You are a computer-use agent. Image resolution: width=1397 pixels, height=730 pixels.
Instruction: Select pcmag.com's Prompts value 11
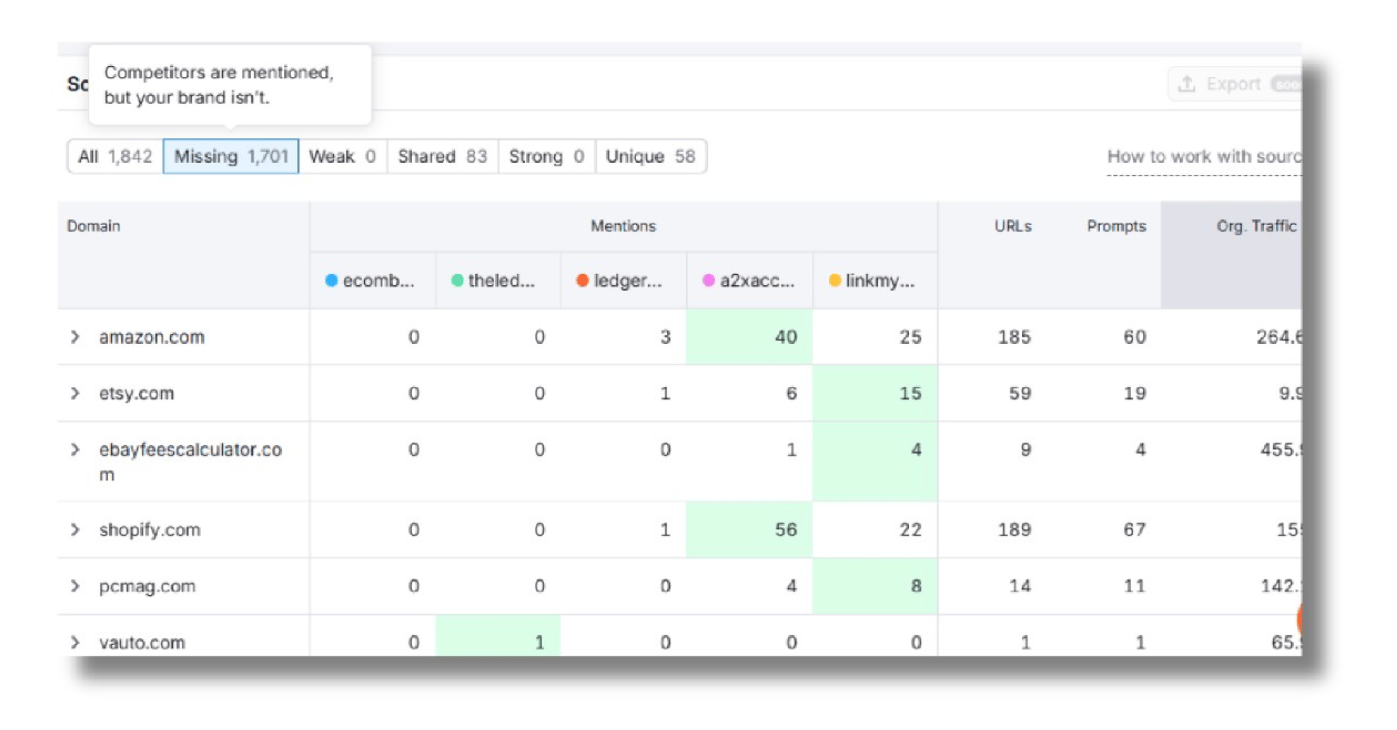(x=1134, y=586)
